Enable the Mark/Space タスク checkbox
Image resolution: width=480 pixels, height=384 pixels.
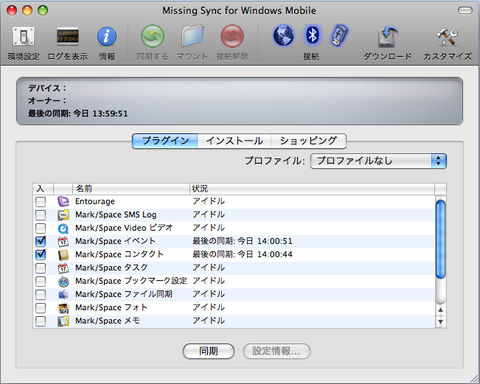(x=41, y=268)
